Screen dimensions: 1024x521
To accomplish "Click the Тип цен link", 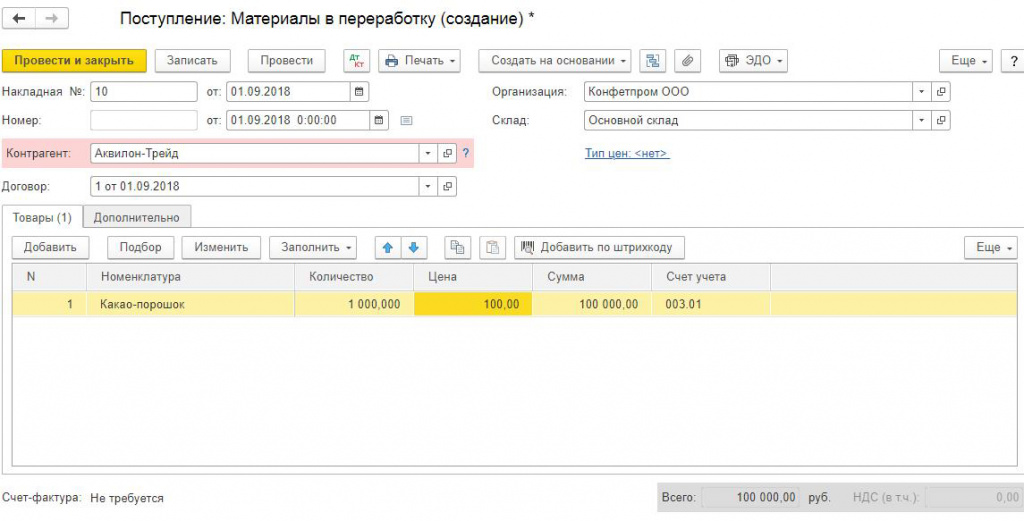I will pyautogui.click(x=627, y=154).
